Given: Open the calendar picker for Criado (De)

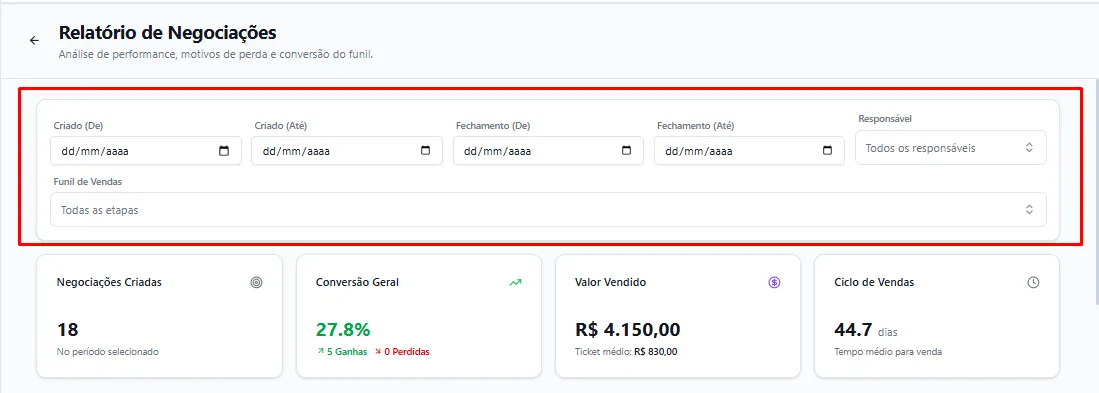Looking at the screenshot, I should point(224,151).
